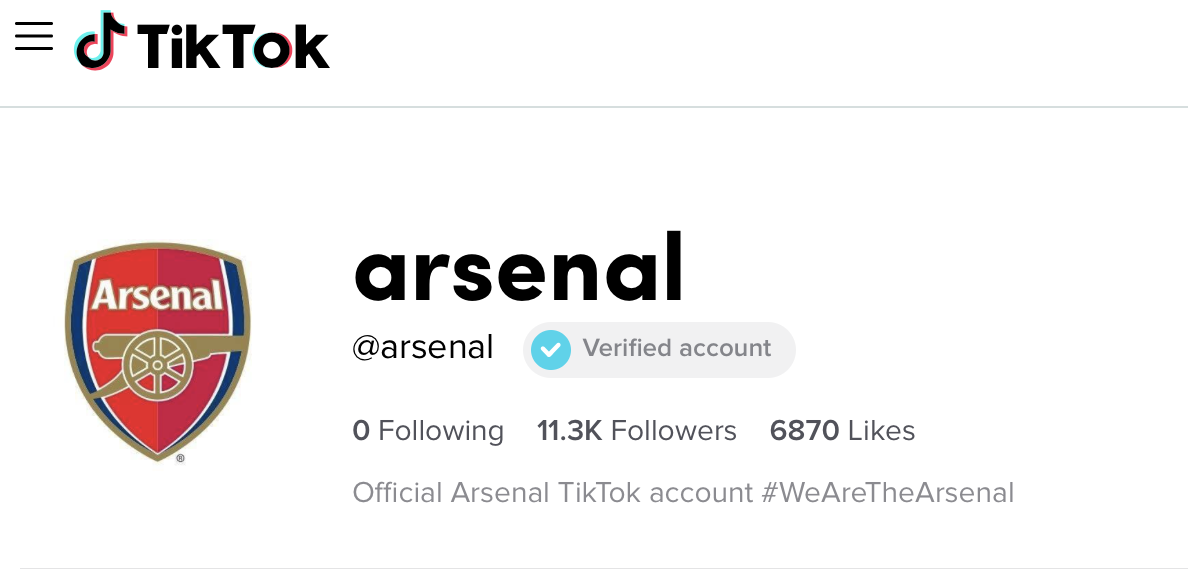The height and width of the screenshot is (582, 1188).
Task: Click the Following label text
Action: pyautogui.click(x=441, y=431)
